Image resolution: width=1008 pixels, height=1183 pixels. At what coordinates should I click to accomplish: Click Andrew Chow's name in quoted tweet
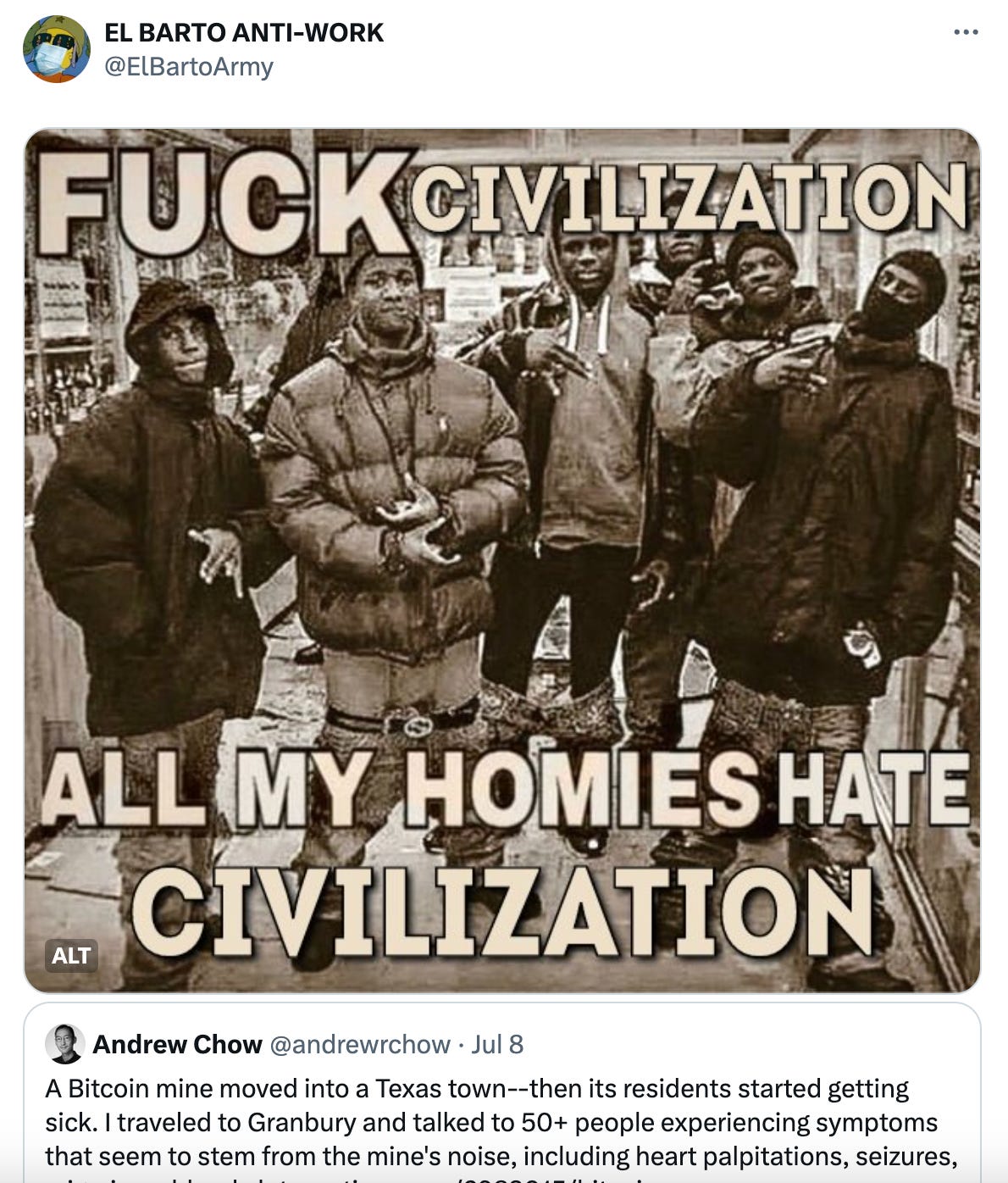click(x=177, y=1044)
